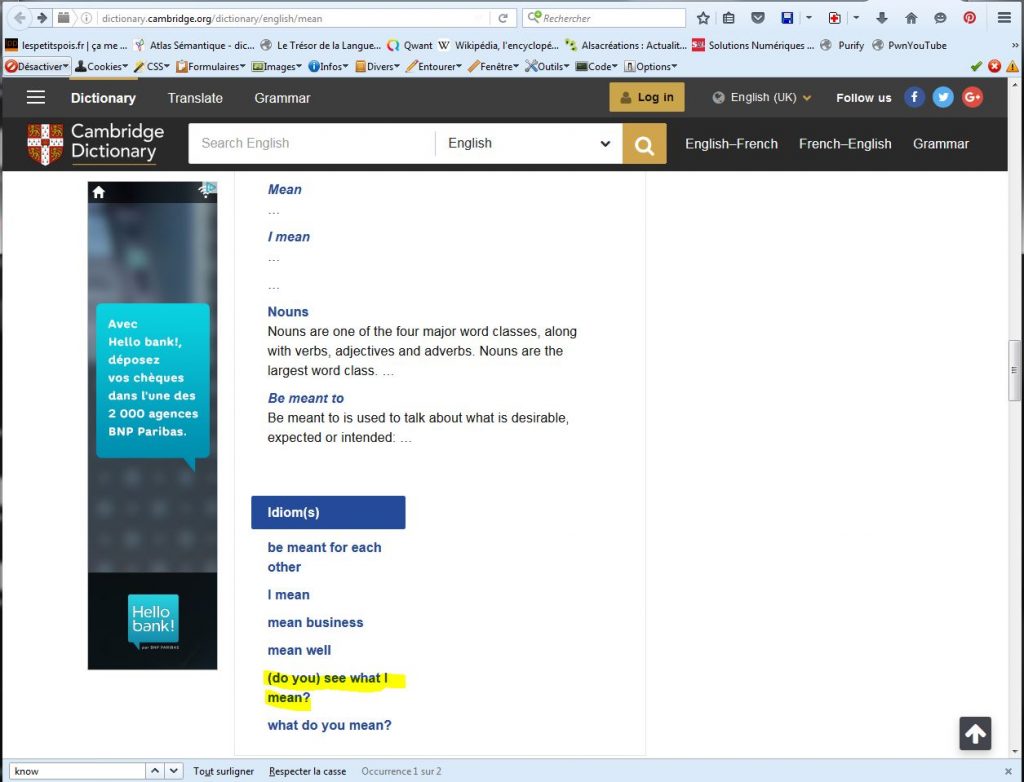Focus the Search English input field

[311, 144]
